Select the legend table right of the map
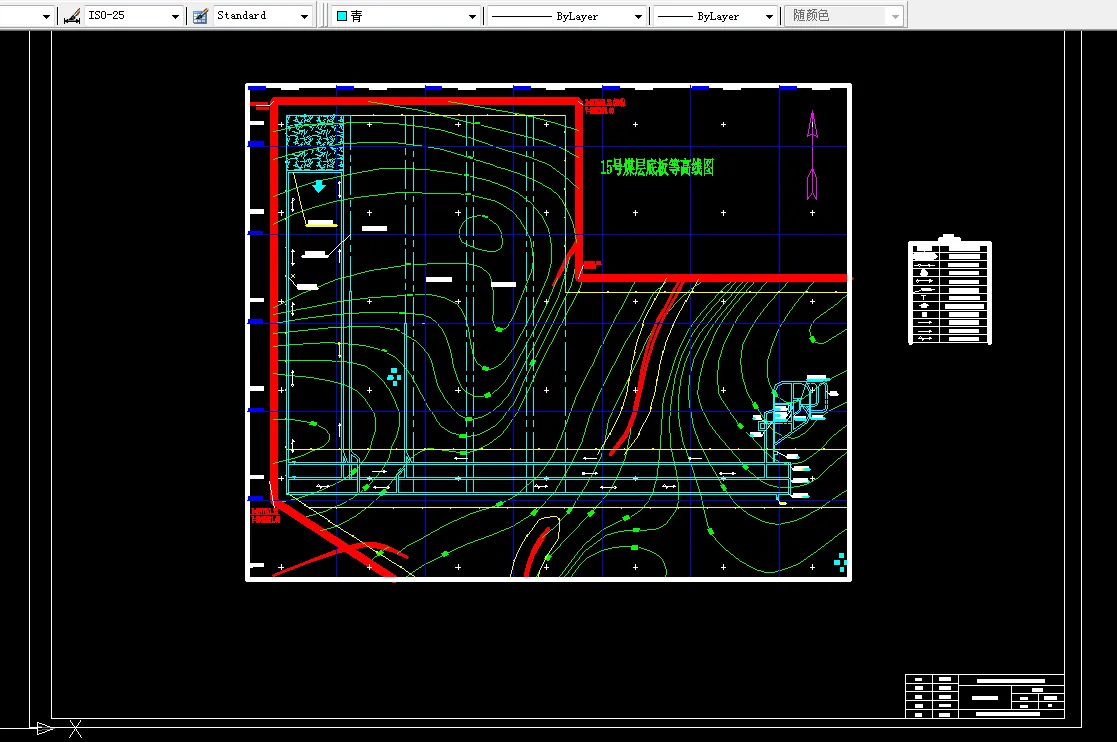The height and width of the screenshot is (742, 1117). coord(950,291)
